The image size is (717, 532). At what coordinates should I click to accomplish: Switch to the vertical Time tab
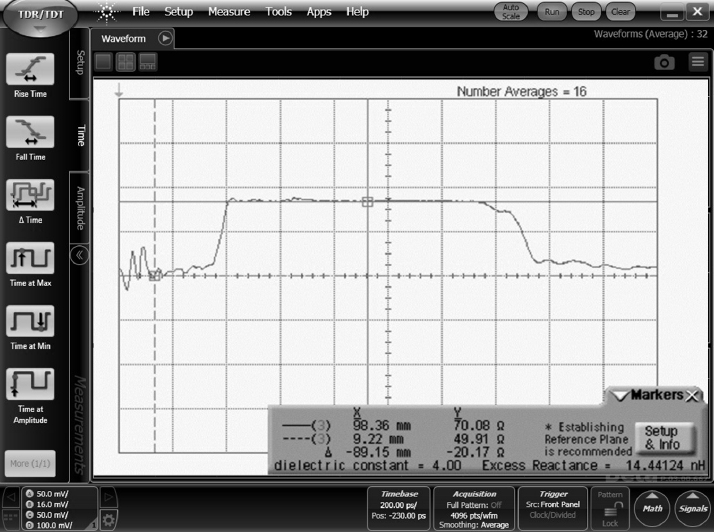coord(80,135)
